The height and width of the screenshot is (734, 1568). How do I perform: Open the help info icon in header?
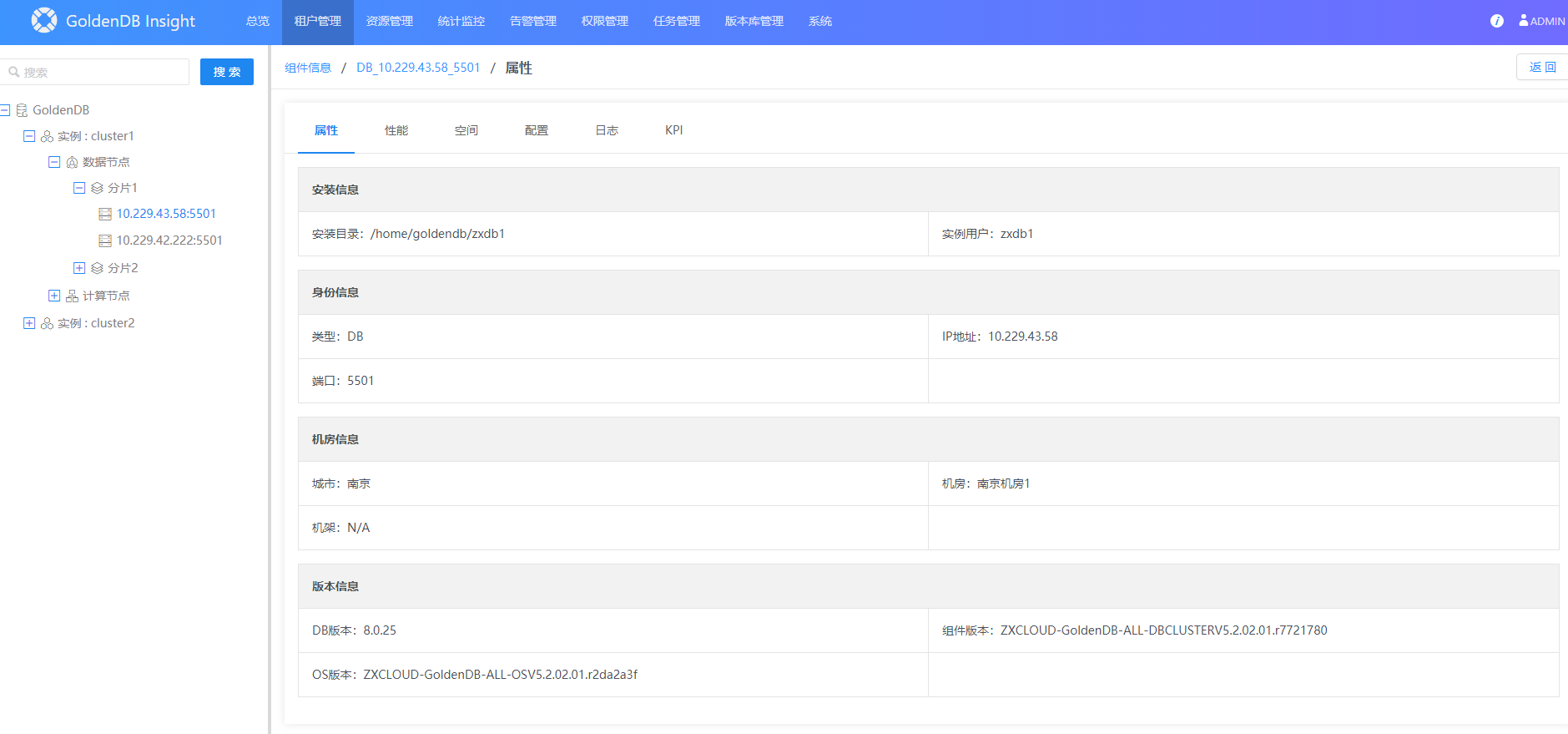pyautogui.click(x=1497, y=21)
